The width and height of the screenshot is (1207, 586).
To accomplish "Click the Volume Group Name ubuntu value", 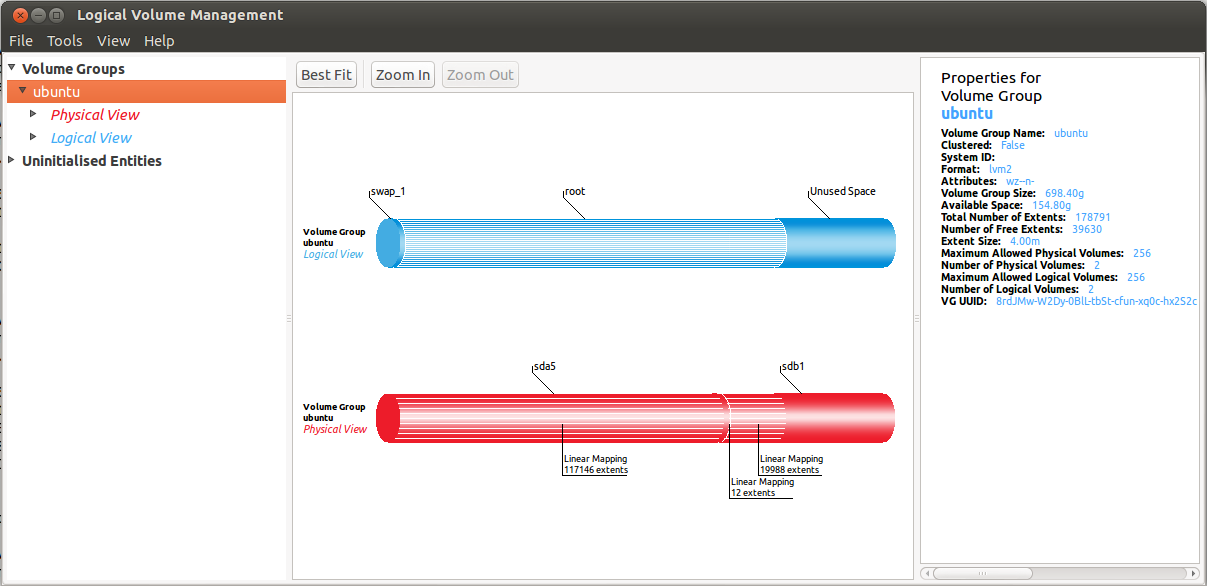I will [1071, 133].
